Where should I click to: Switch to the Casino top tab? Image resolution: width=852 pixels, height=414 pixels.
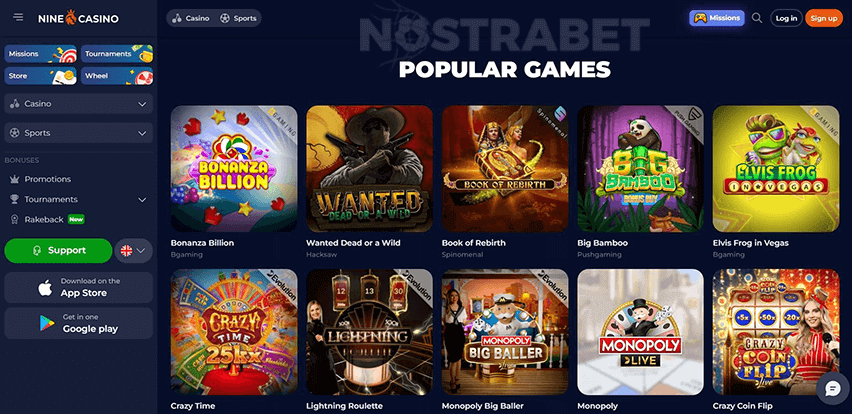[x=191, y=18]
